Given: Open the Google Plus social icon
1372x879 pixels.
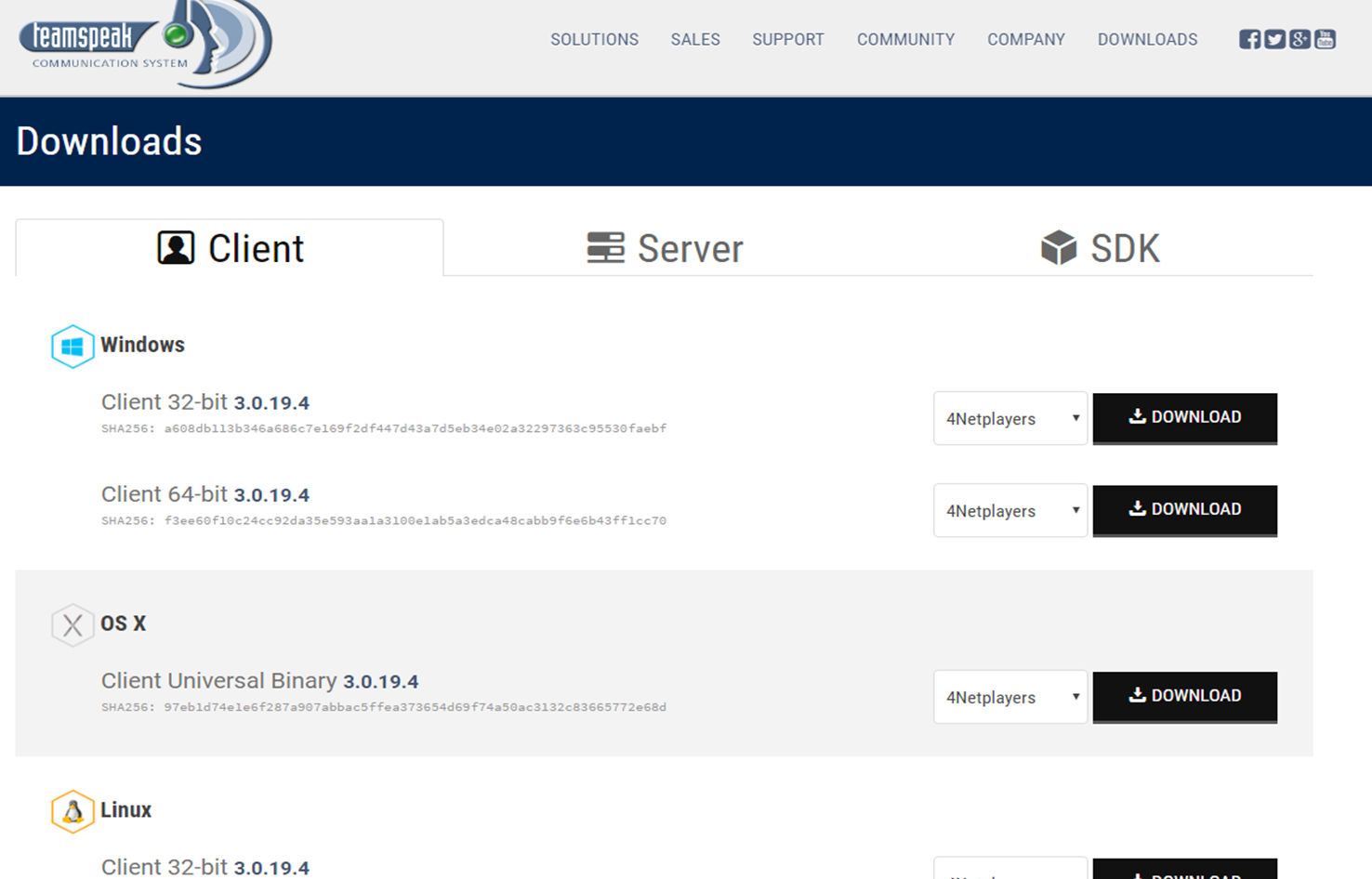Looking at the screenshot, I should 1299,39.
